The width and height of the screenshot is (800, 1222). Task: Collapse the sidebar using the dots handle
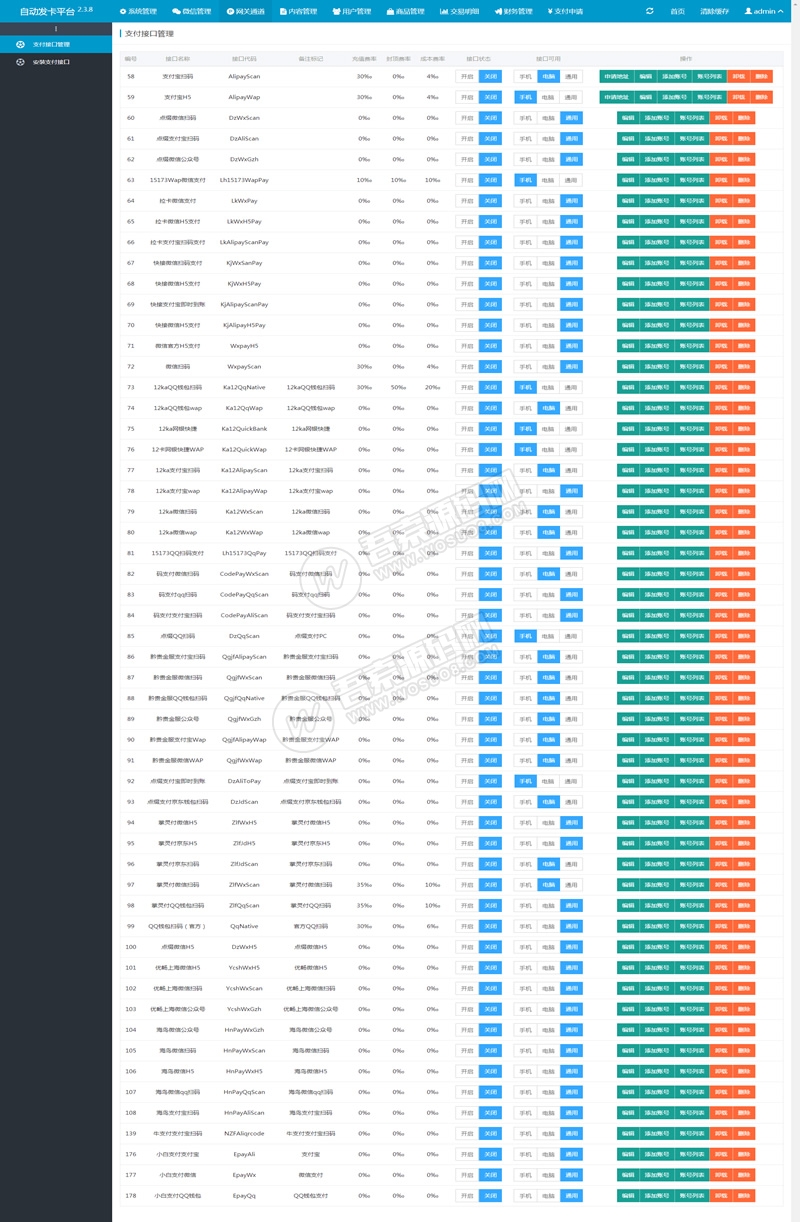coord(56,29)
